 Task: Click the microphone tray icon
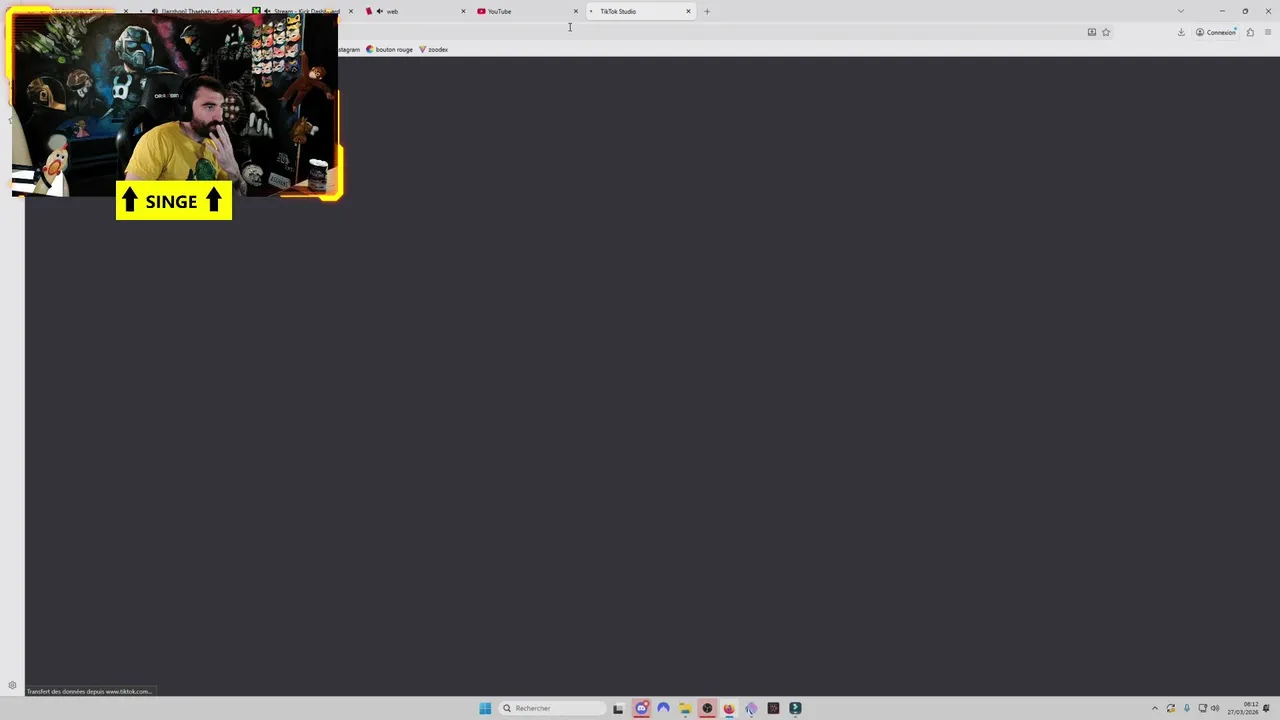coord(1187,708)
